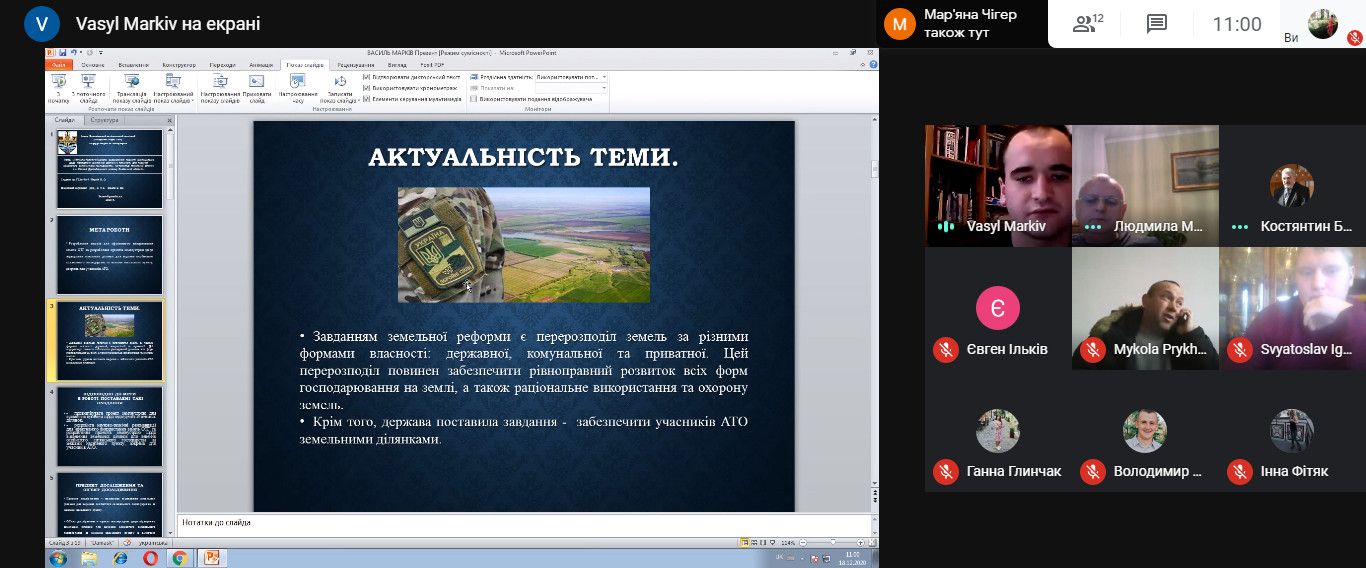1366x568 pixels.
Task: Start slideshow from beginning icon
Action: (59, 80)
